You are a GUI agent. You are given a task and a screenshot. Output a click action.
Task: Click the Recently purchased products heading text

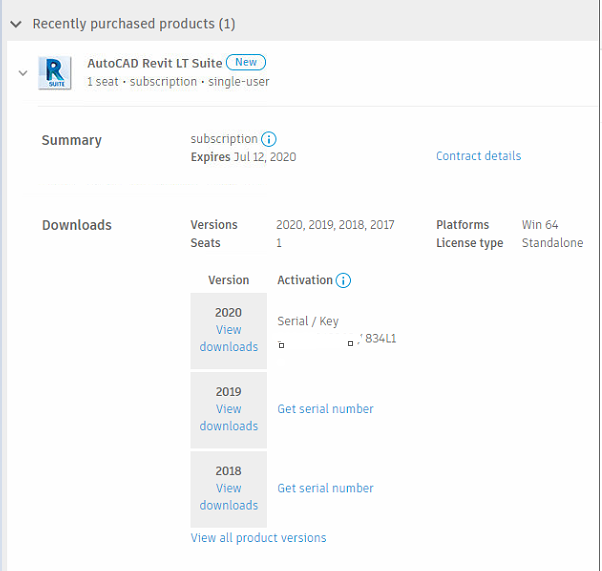(x=133, y=23)
